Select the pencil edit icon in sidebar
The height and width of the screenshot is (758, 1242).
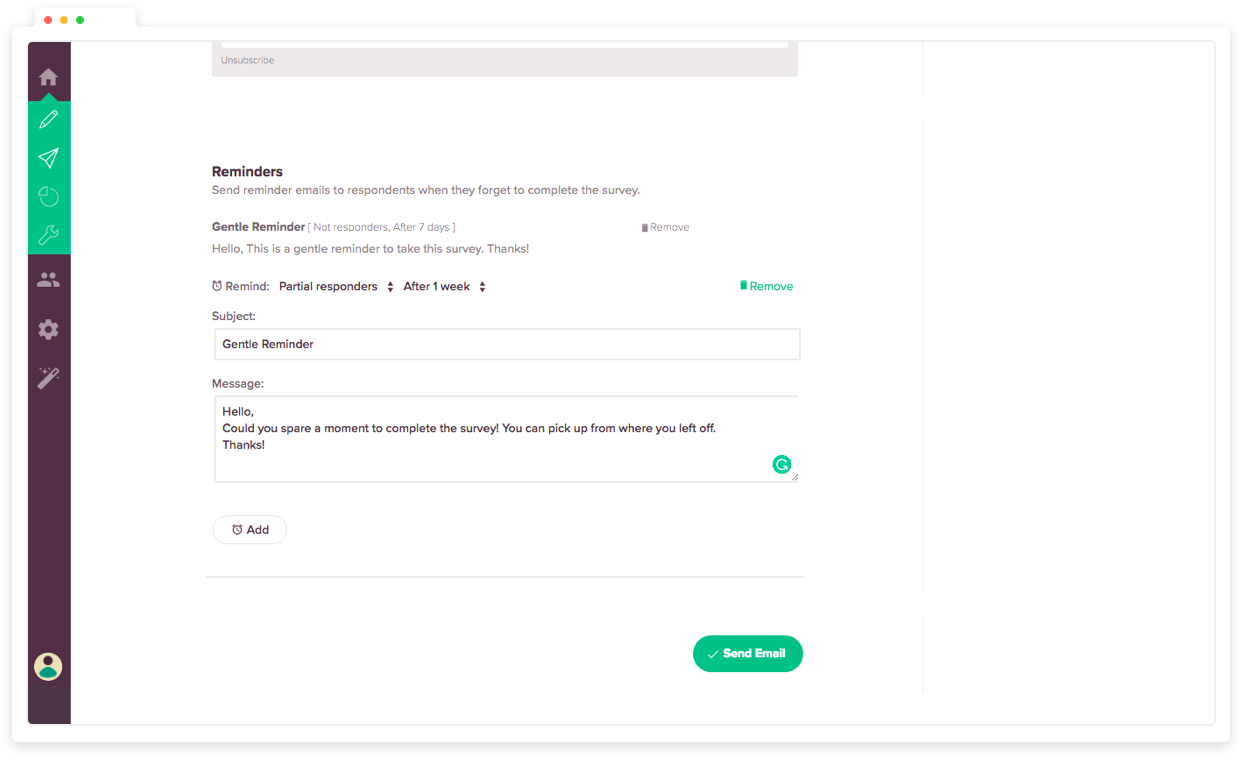pyautogui.click(x=48, y=118)
